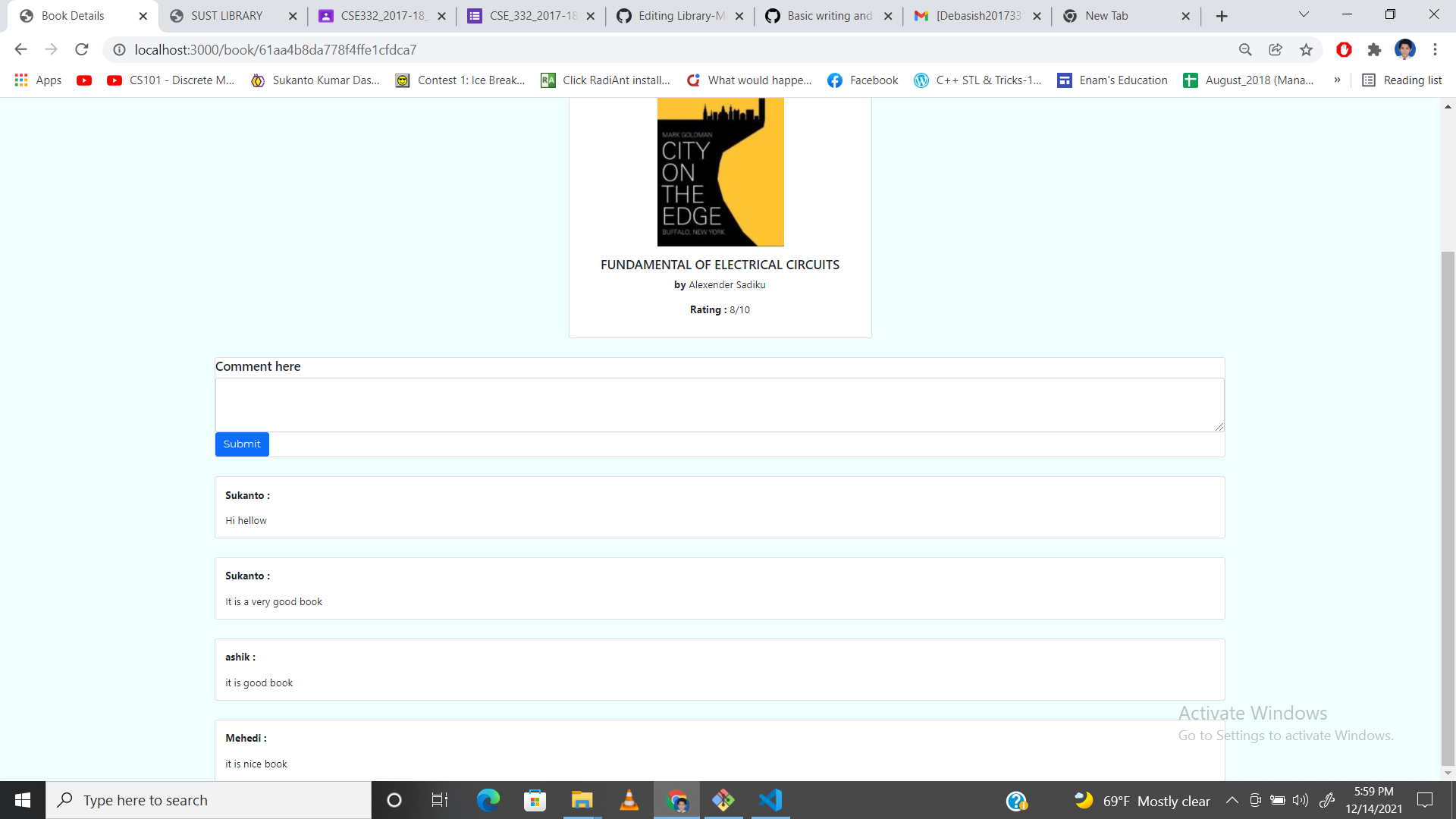The image size is (1456, 819).
Task: Submit the comment
Action: click(242, 444)
